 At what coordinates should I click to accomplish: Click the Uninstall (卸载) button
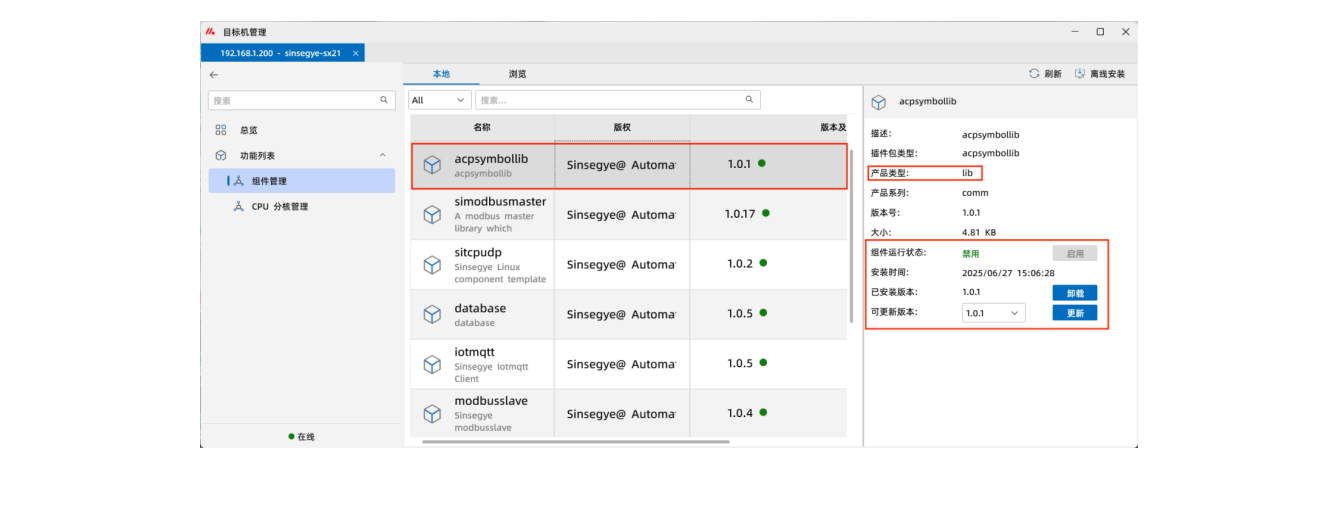point(1074,293)
